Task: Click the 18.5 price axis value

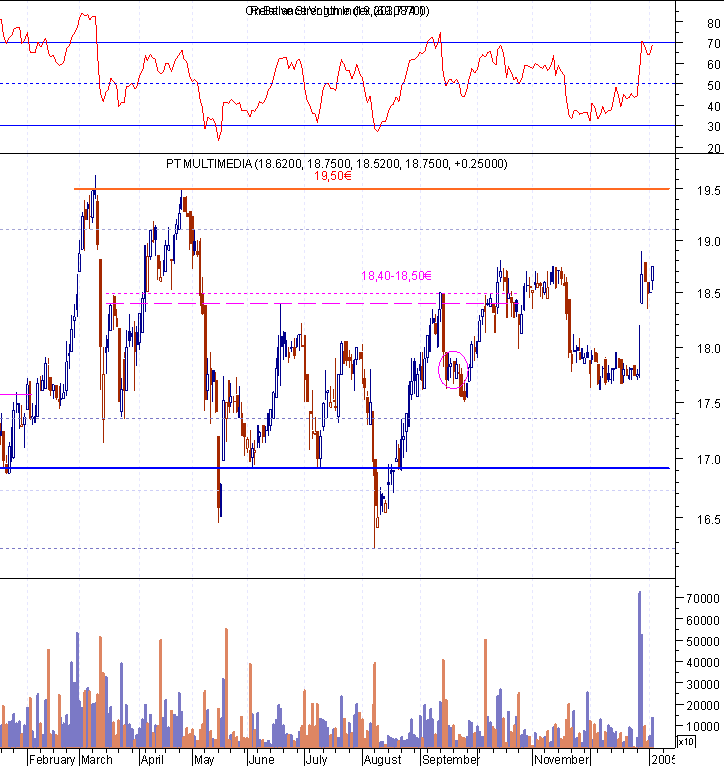Action: coord(708,294)
